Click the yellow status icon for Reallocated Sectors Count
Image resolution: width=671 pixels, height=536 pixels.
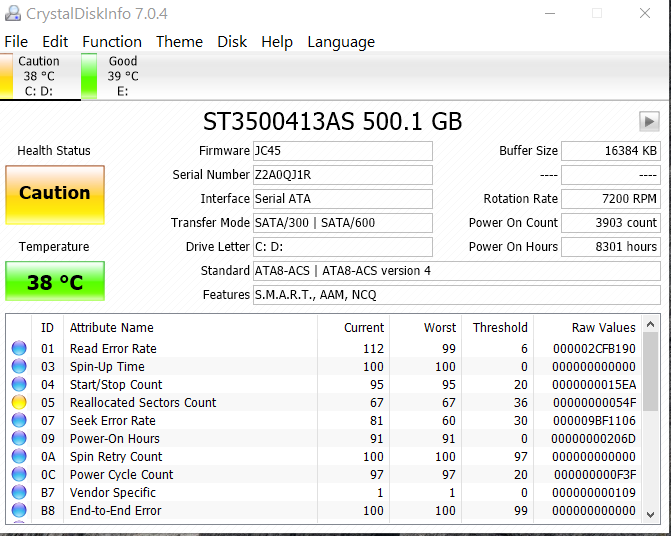pyautogui.click(x=19, y=403)
